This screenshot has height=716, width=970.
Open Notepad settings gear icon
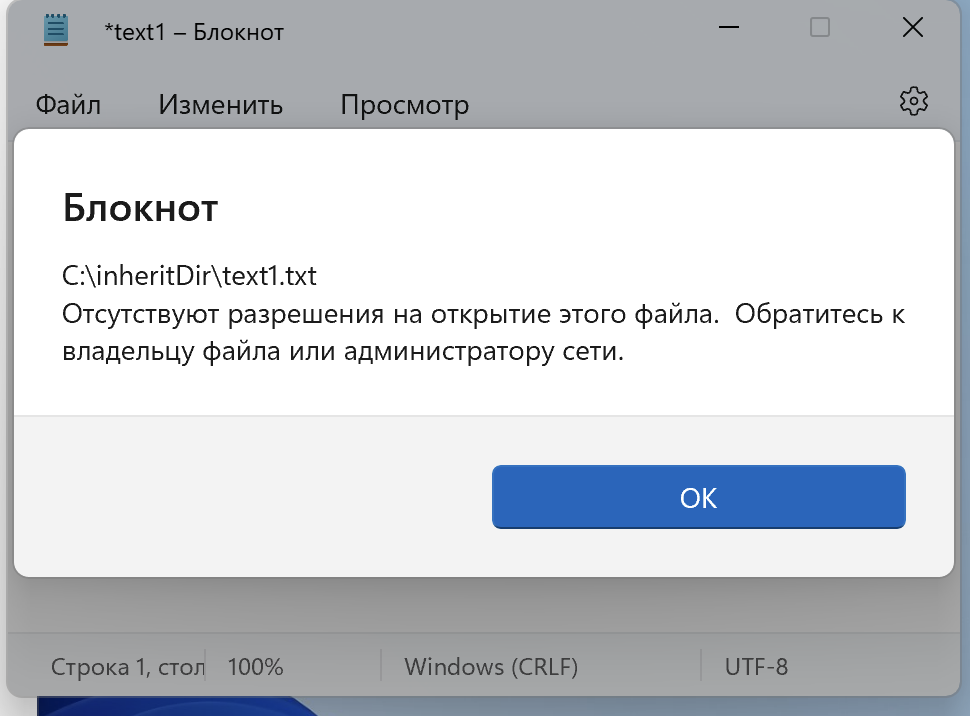coord(914,101)
